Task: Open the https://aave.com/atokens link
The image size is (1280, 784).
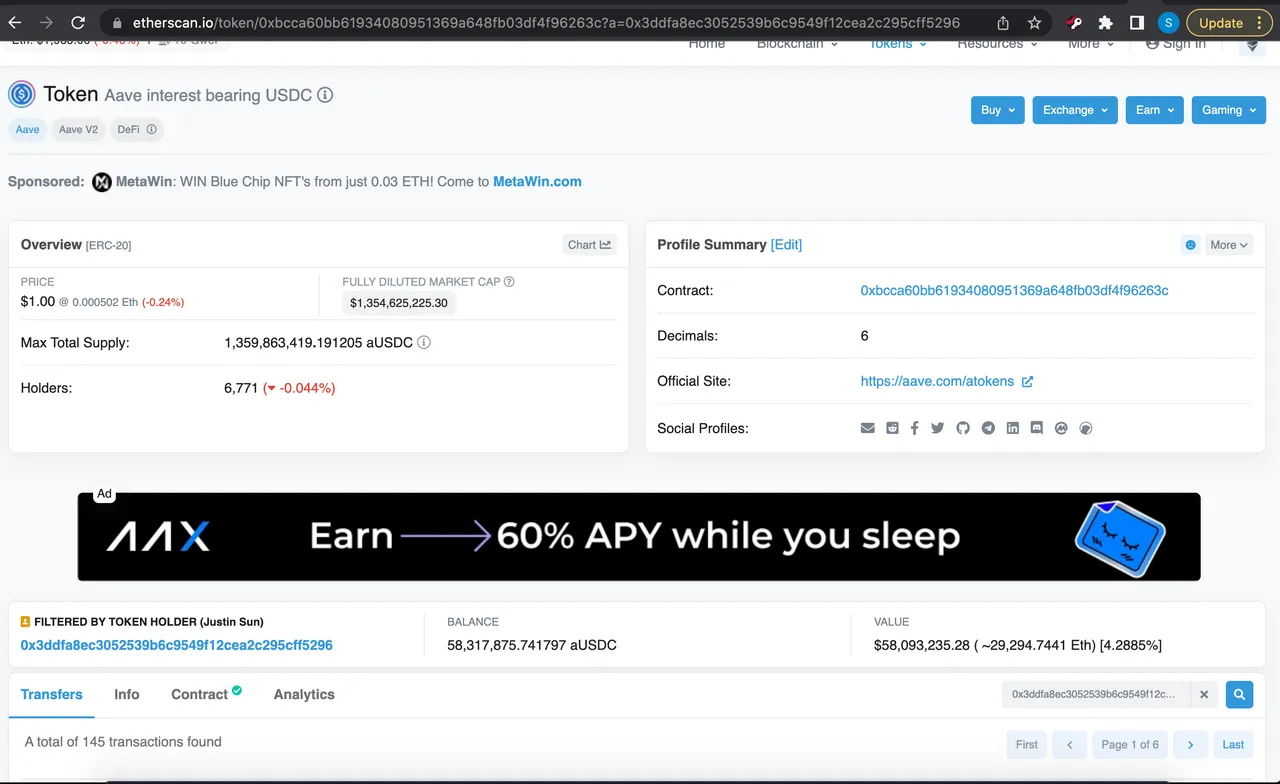Action: pyautogui.click(x=937, y=381)
